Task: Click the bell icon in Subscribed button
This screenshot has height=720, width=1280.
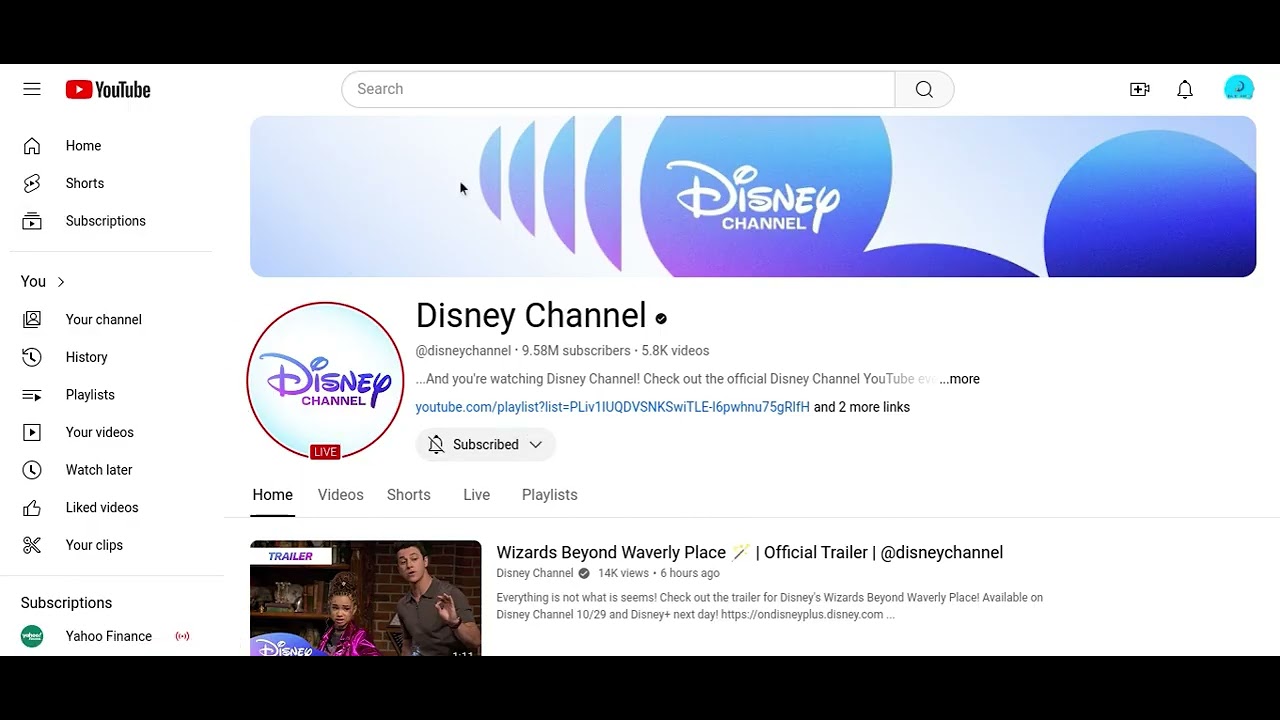Action: 436,444
